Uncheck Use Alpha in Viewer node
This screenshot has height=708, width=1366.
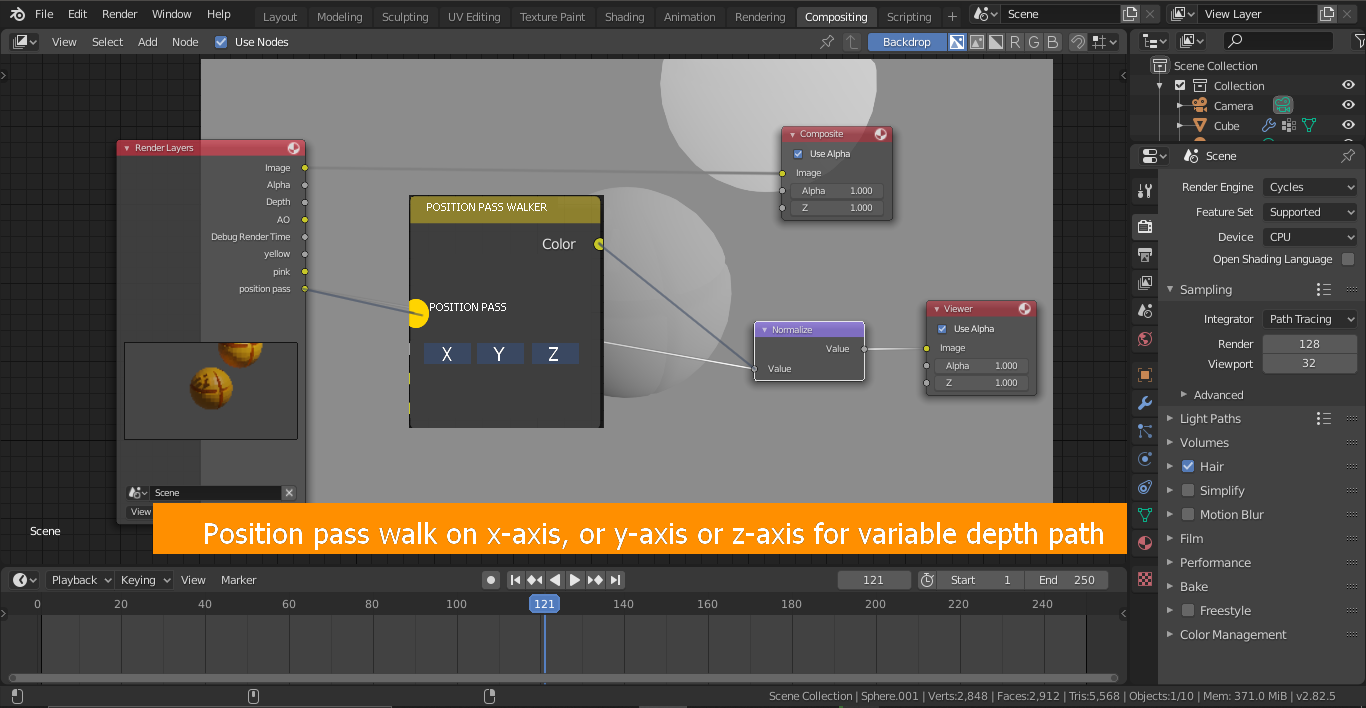tap(942, 329)
